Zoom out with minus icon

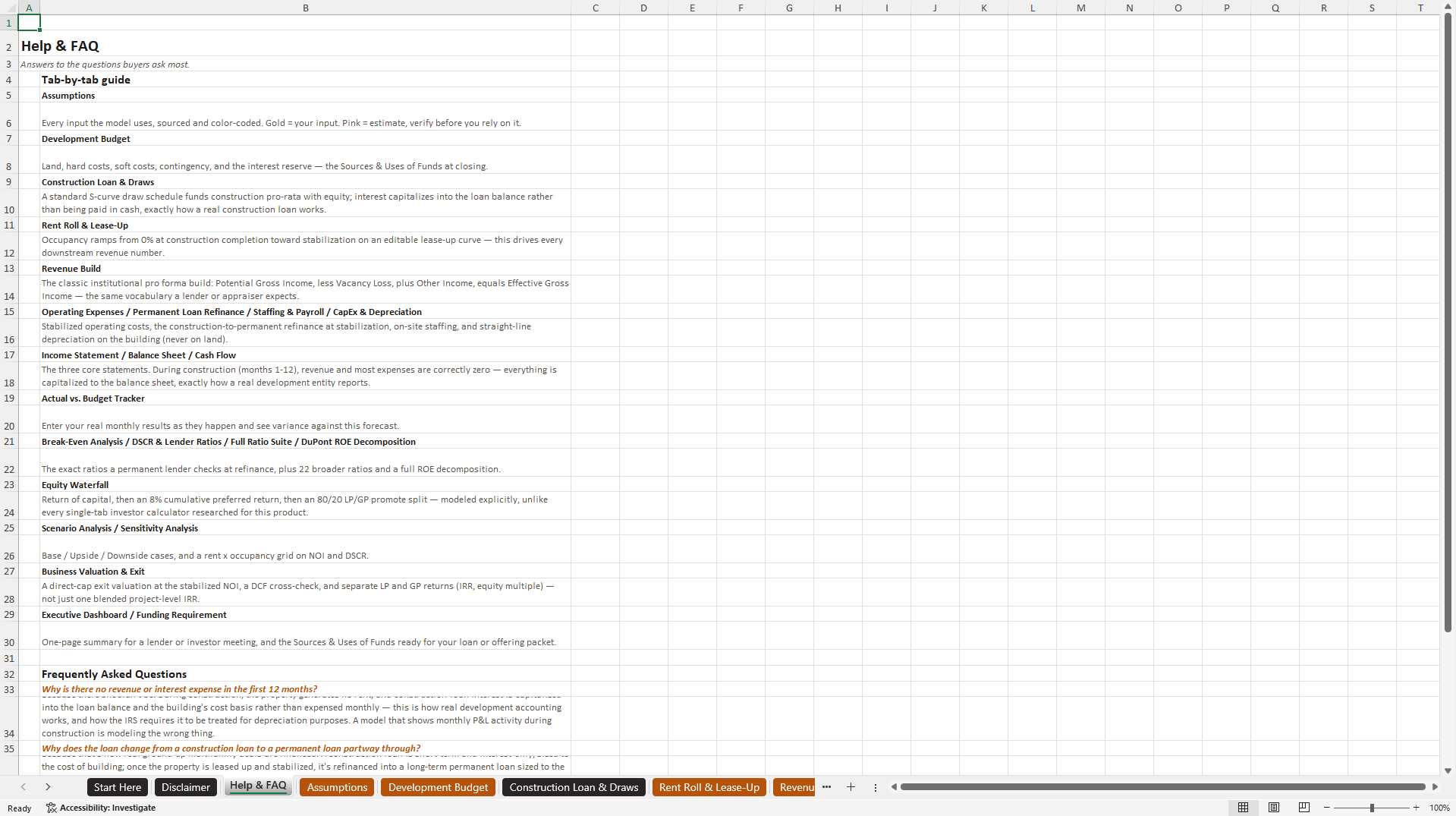1326,808
